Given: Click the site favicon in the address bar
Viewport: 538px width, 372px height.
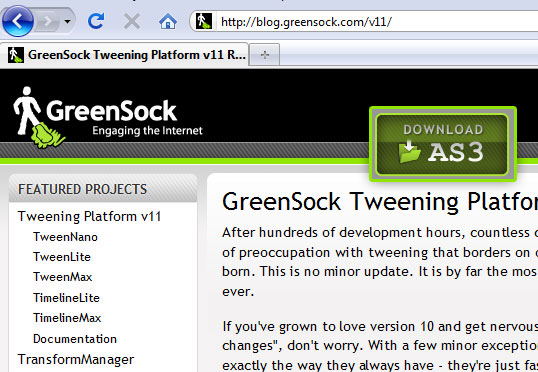Looking at the screenshot, I should [204, 21].
